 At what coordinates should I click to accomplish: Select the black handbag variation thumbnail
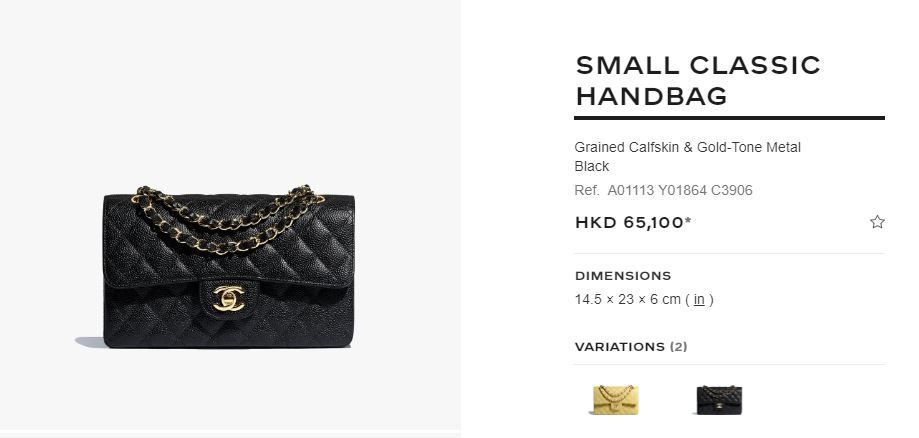(719, 399)
